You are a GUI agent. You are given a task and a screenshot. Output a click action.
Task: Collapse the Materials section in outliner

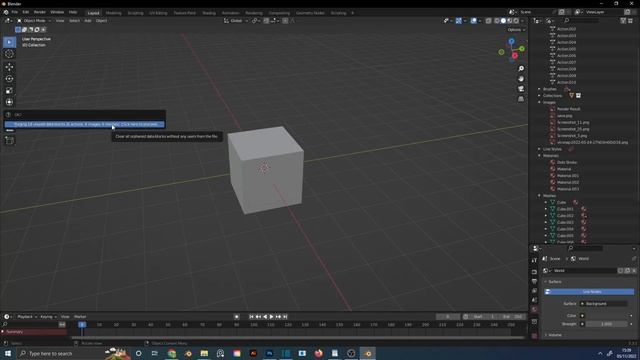[539, 156]
